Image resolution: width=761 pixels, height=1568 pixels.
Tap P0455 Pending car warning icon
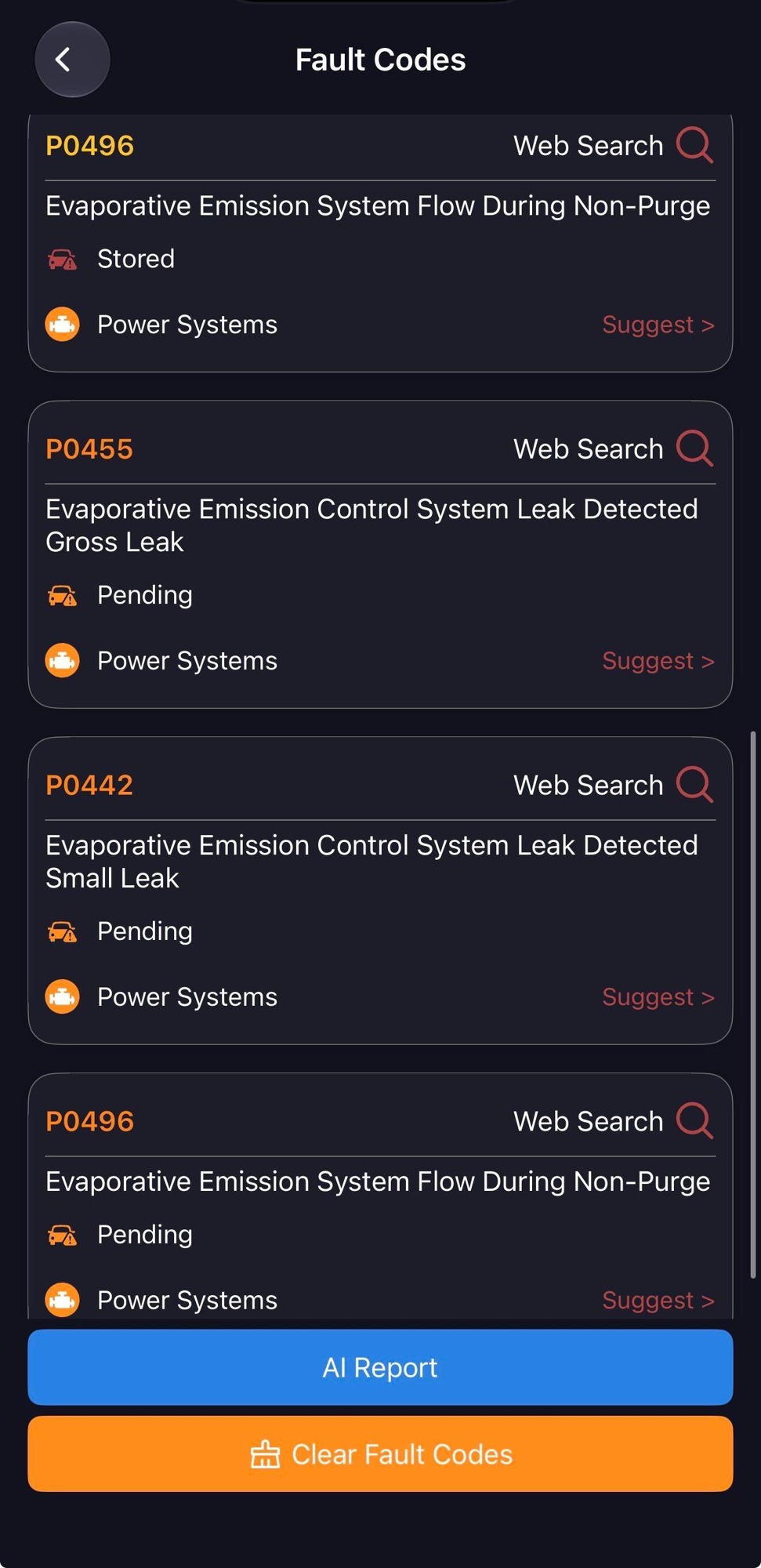pos(62,595)
